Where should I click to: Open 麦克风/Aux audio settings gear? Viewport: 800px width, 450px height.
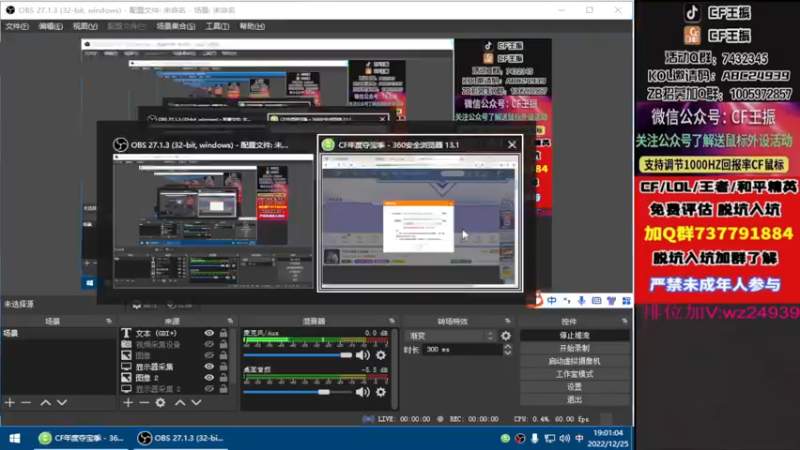point(381,355)
